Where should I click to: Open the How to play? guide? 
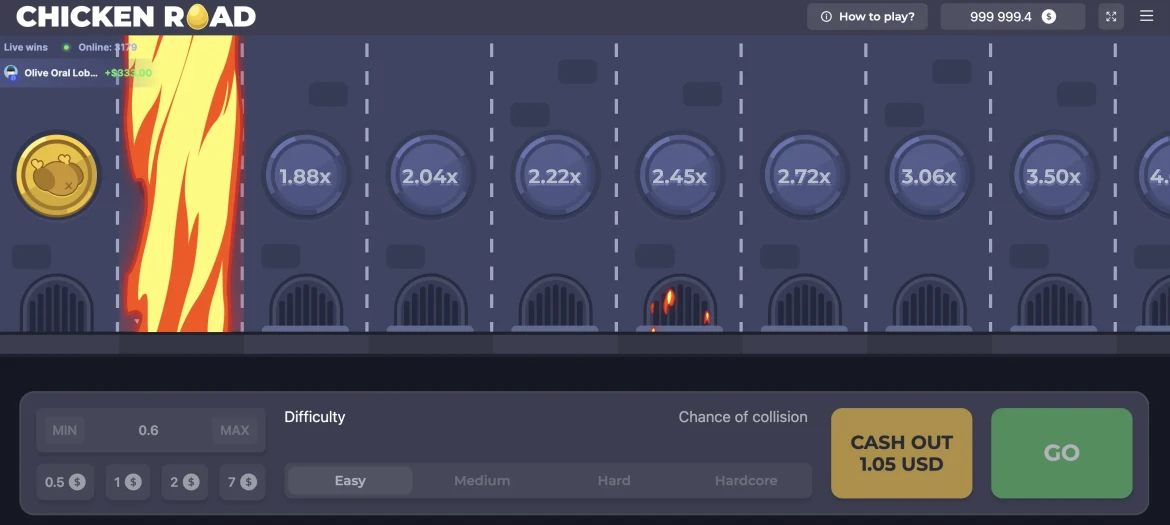pos(867,16)
